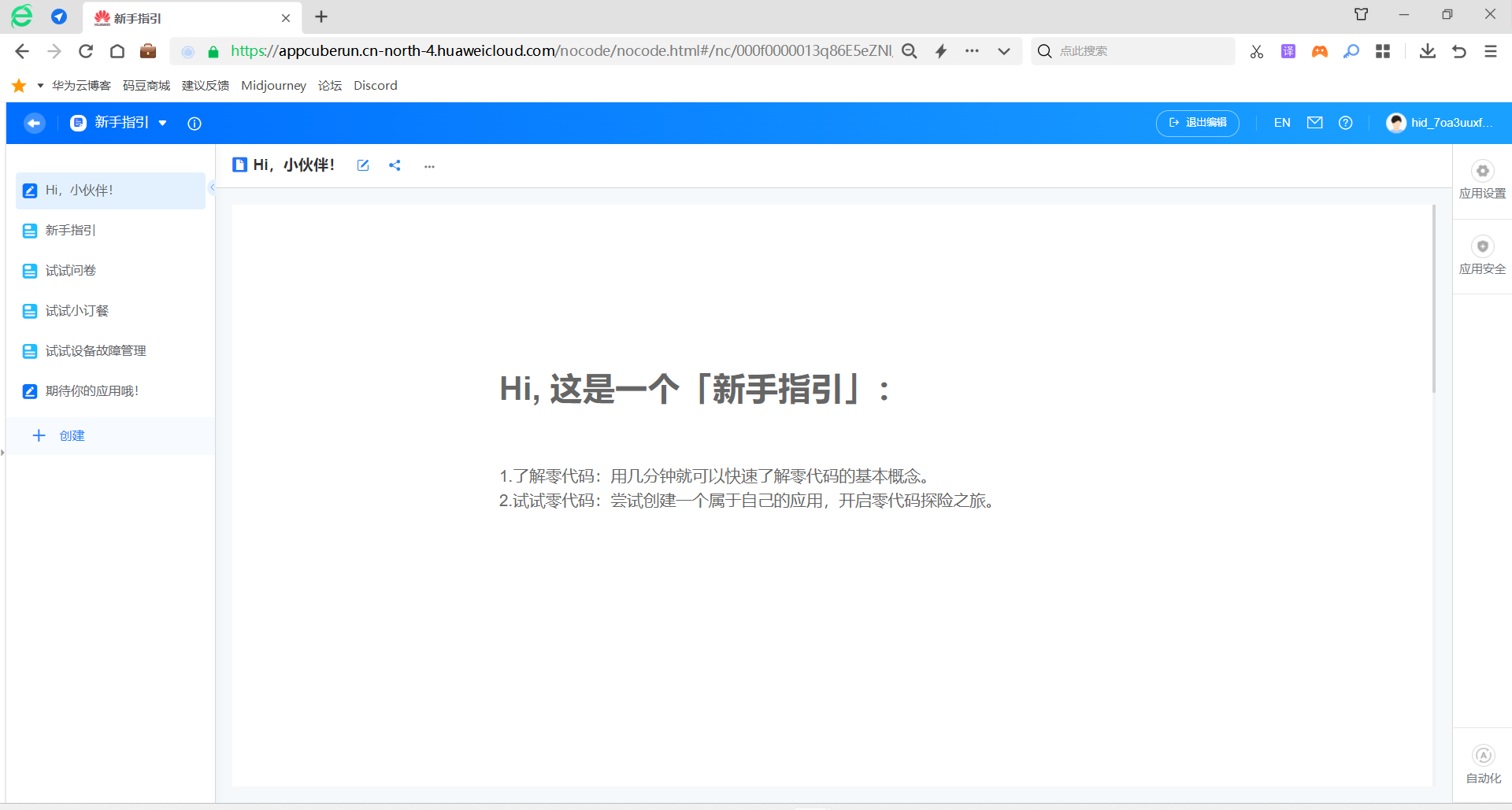Open the 试试问卷 sidebar item
Viewport: 1512px width, 810px height.
click(x=110, y=271)
